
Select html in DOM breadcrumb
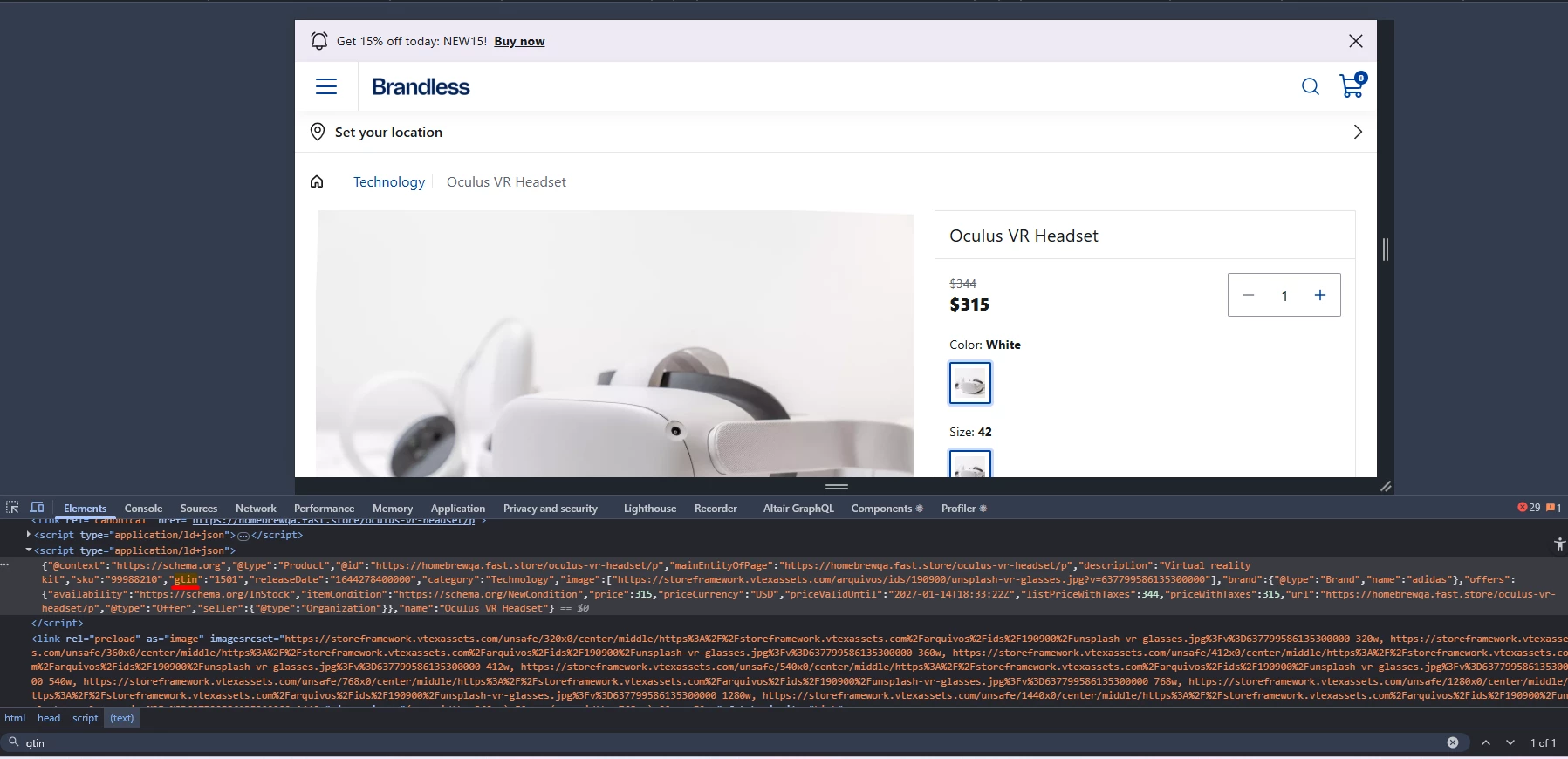(15, 718)
